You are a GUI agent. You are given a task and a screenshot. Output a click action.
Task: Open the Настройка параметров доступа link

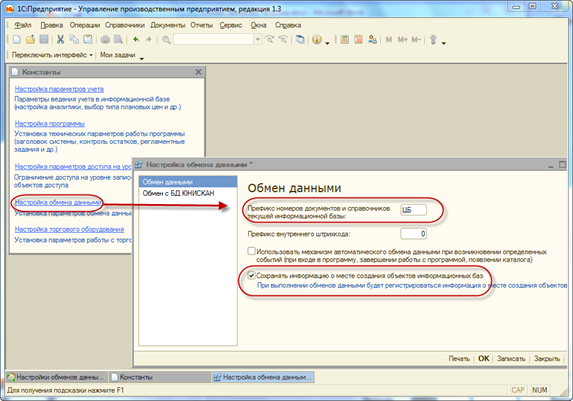[73, 167]
